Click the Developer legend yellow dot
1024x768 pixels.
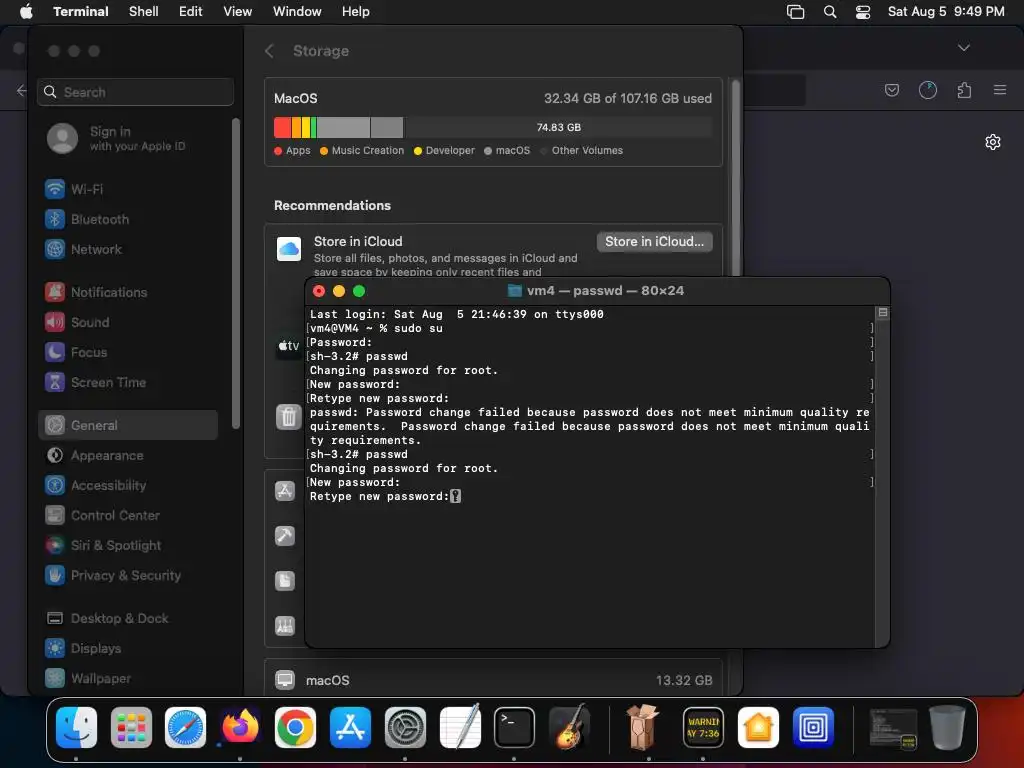tap(418, 151)
